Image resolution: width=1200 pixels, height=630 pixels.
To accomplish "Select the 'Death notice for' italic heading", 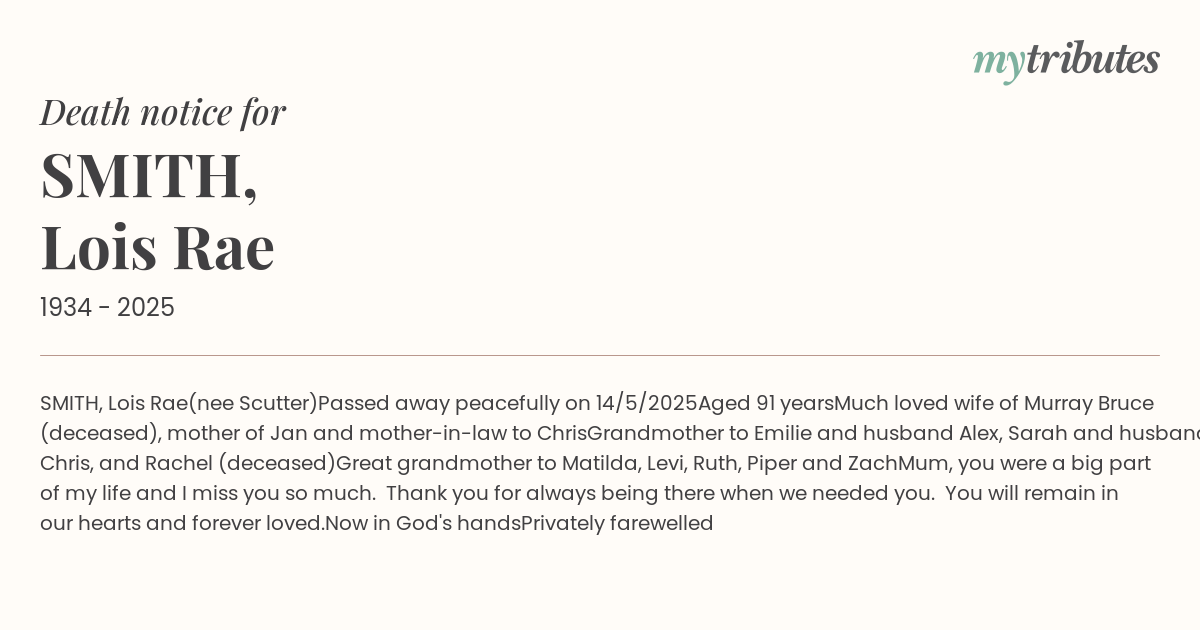I will (163, 112).
